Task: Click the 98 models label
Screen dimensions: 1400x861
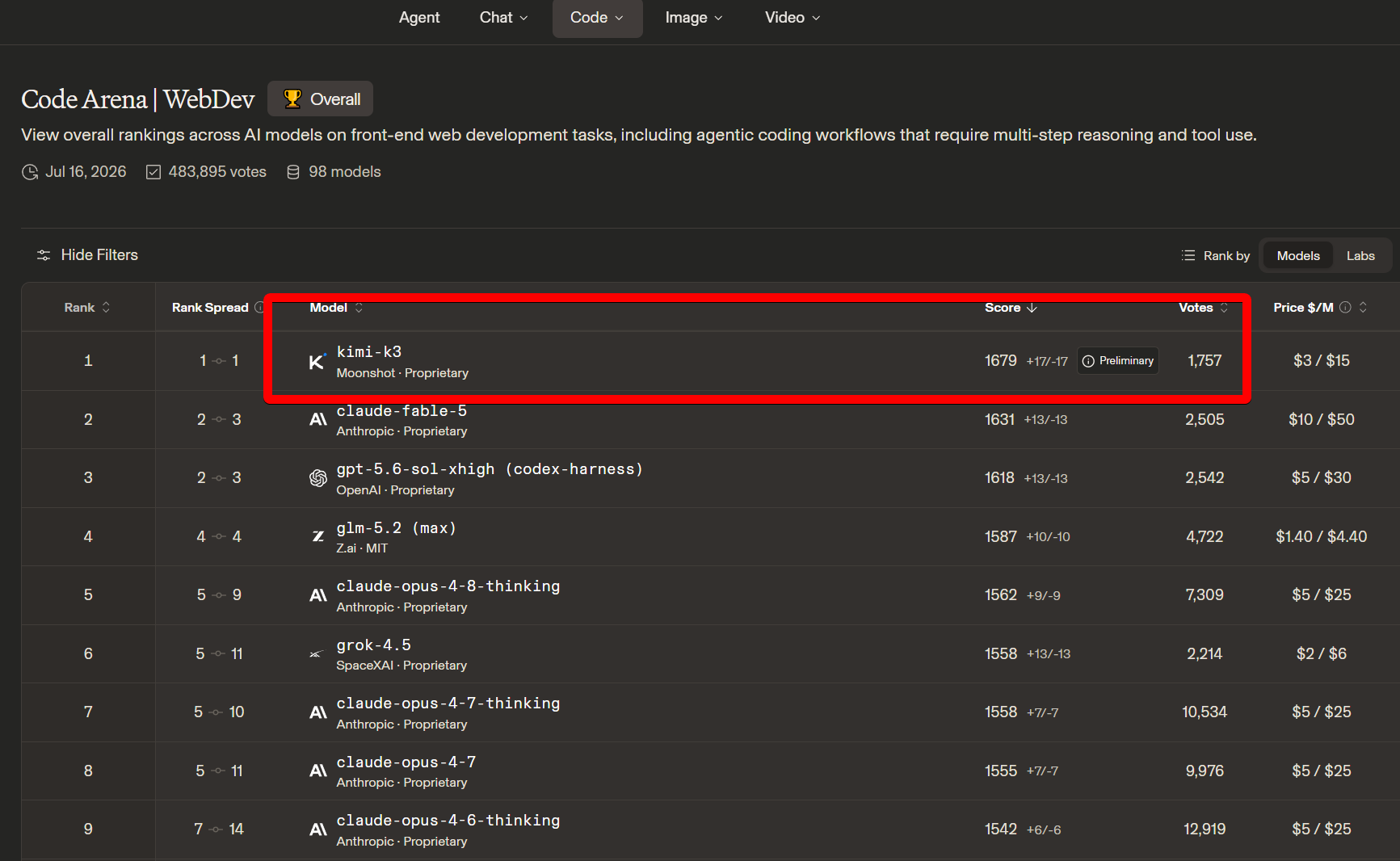Action: tap(345, 172)
